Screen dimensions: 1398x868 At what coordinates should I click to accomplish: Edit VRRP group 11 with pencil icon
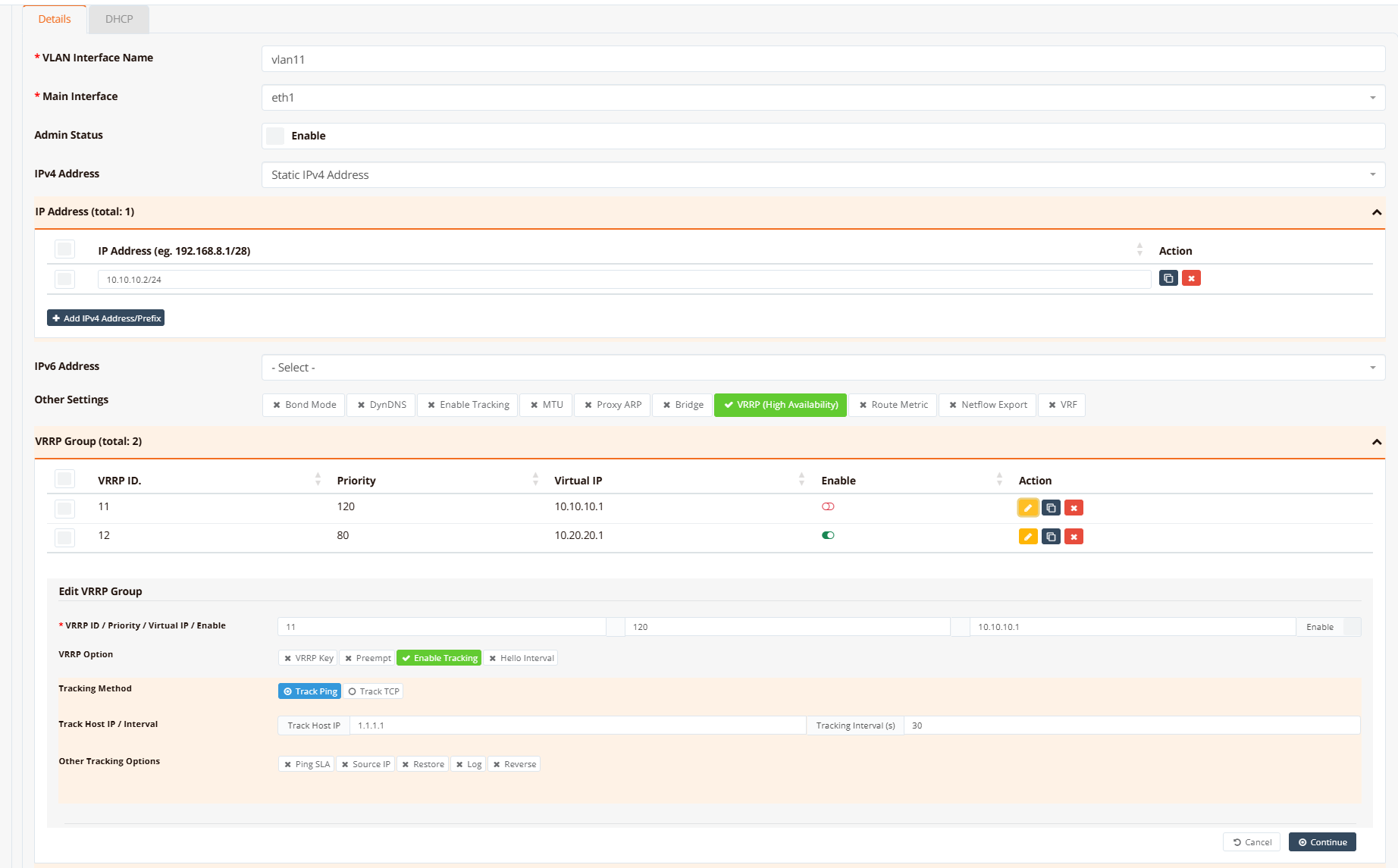click(x=1027, y=508)
